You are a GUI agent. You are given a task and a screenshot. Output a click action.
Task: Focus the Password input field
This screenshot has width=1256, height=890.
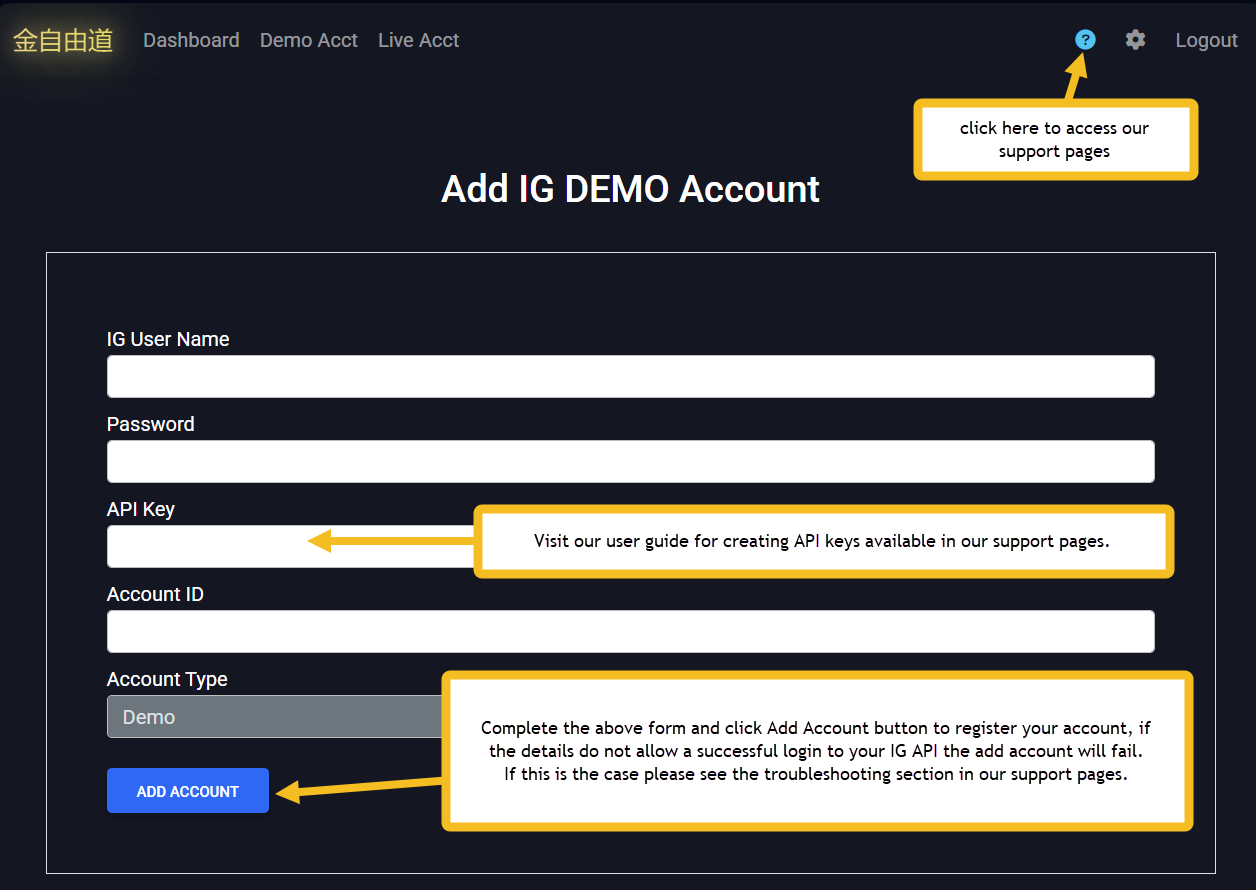(630, 461)
